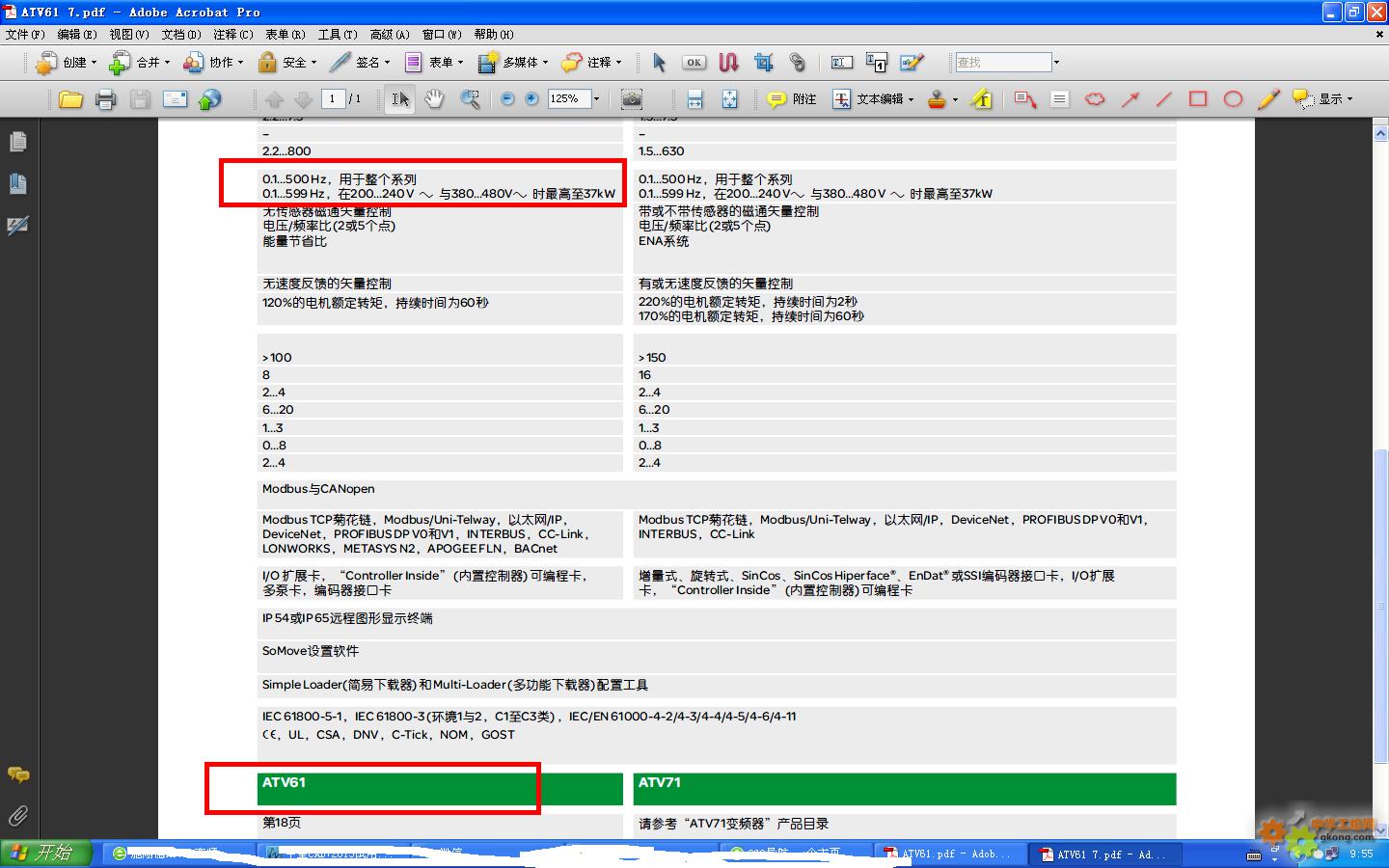Screen dimensions: 1389x868
Task: Open the 文档 menu in the menu bar
Action: click(x=181, y=35)
